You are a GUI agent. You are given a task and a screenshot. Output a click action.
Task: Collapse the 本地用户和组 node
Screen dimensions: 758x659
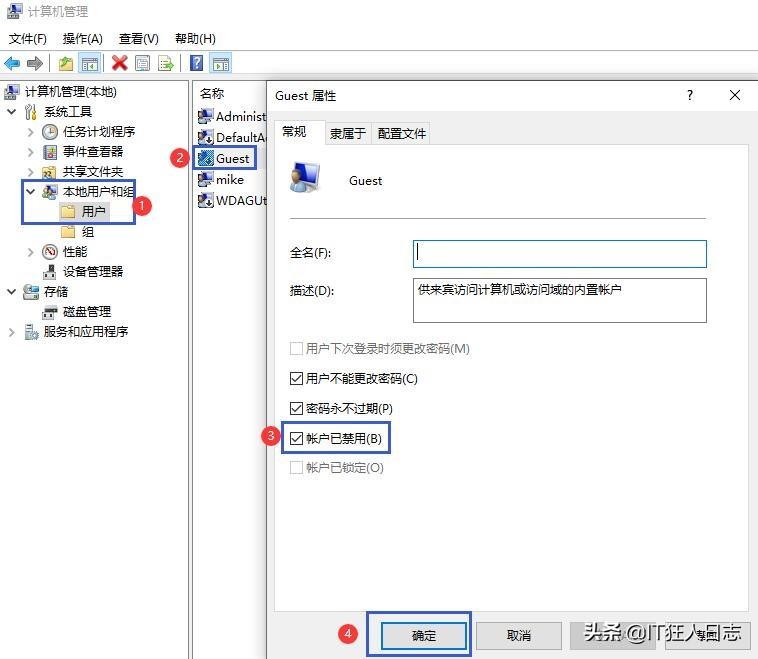click(30, 192)
